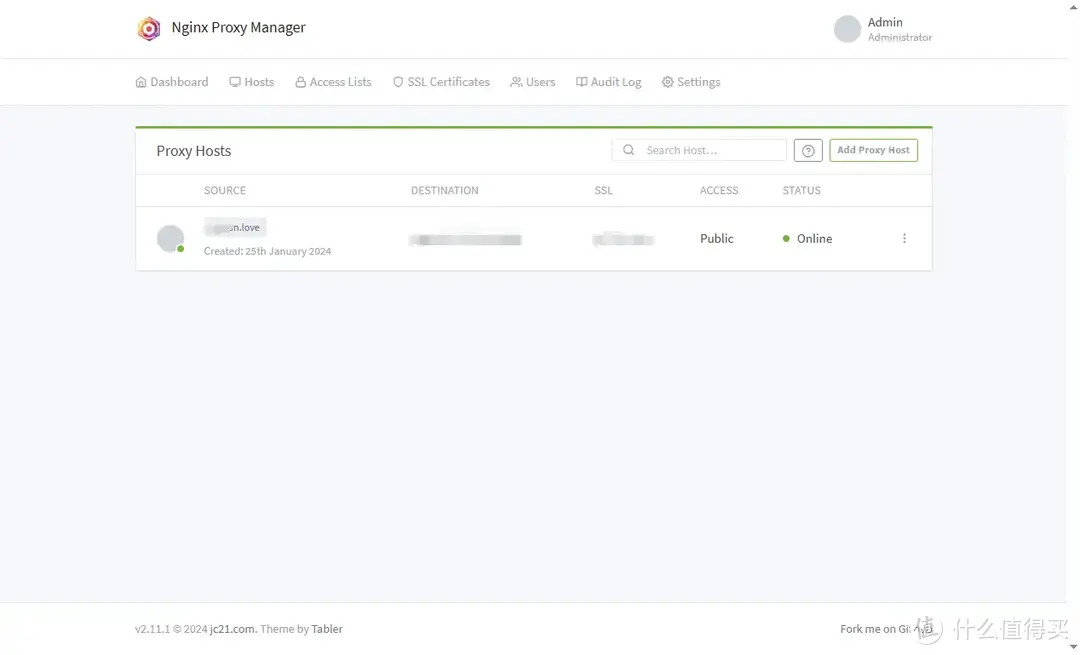Open the Nginx Proxy Manager title link

click(x=238, y=28)
